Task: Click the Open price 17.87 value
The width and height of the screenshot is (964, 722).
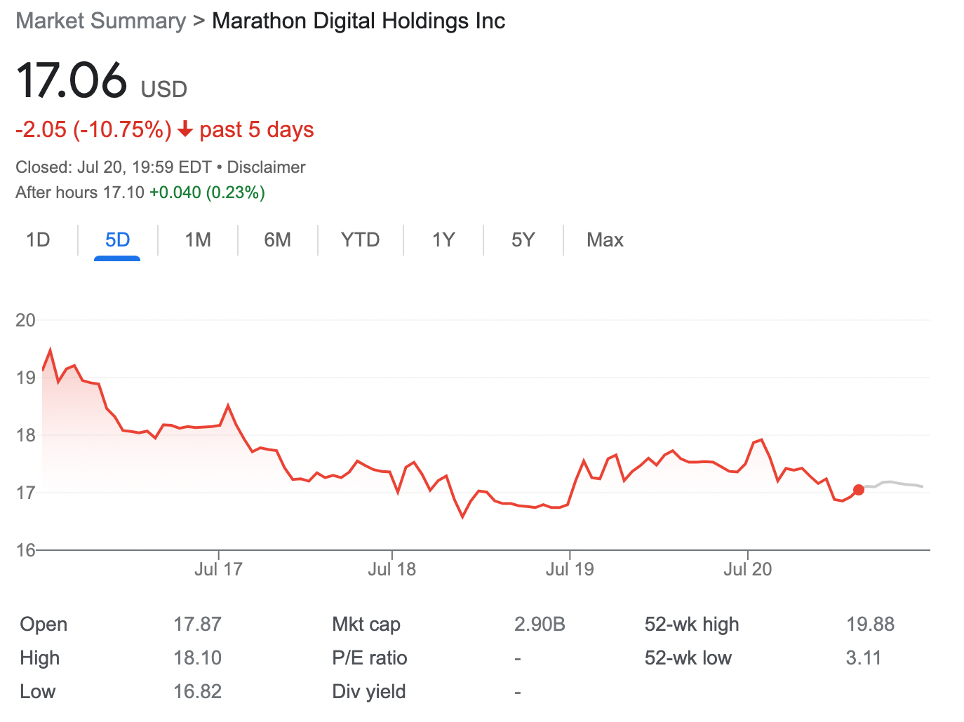Action: [x=197, y=624]
